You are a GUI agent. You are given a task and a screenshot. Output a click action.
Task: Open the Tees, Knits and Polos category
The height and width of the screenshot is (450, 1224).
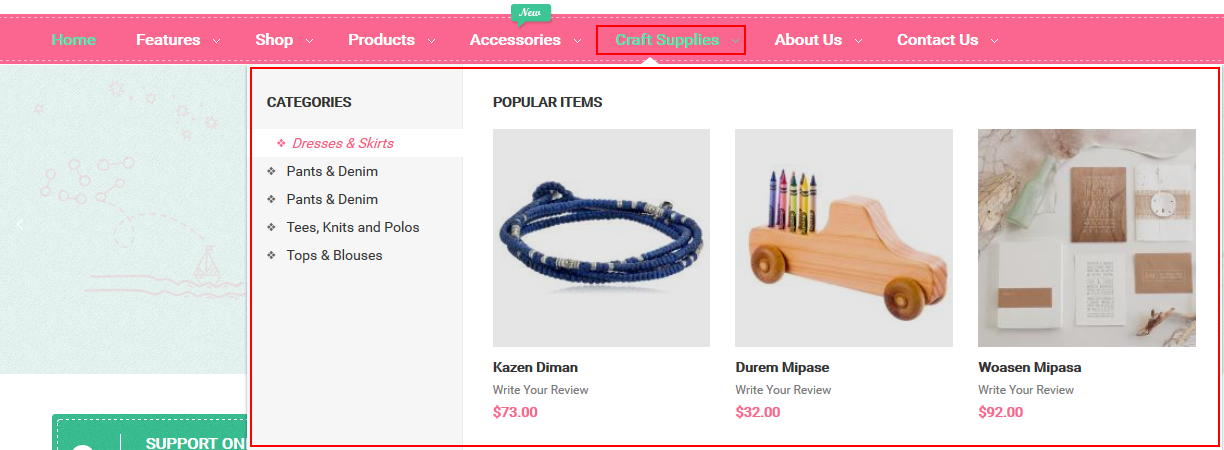coord(353,227)
